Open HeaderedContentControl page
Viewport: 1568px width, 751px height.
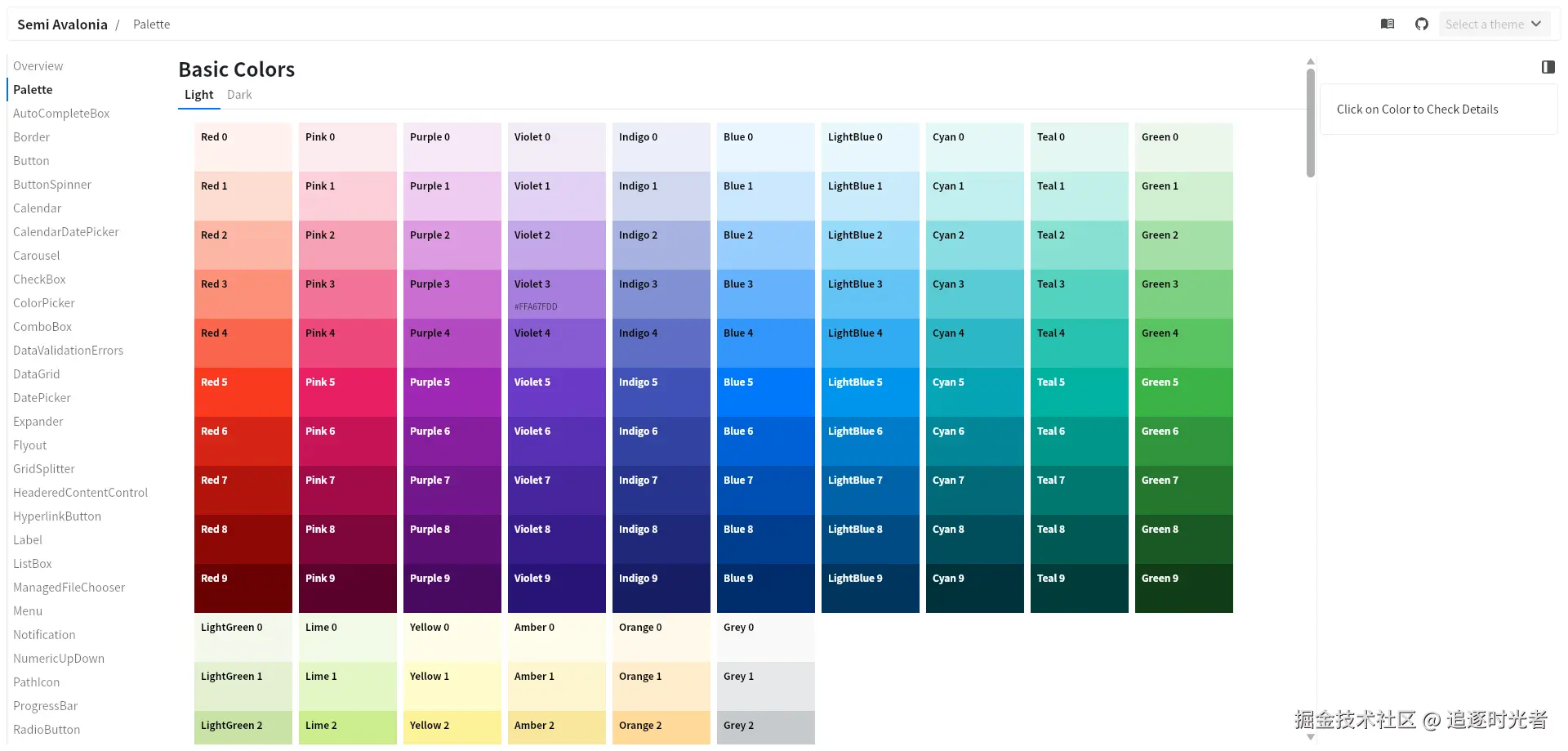(80, 493)
